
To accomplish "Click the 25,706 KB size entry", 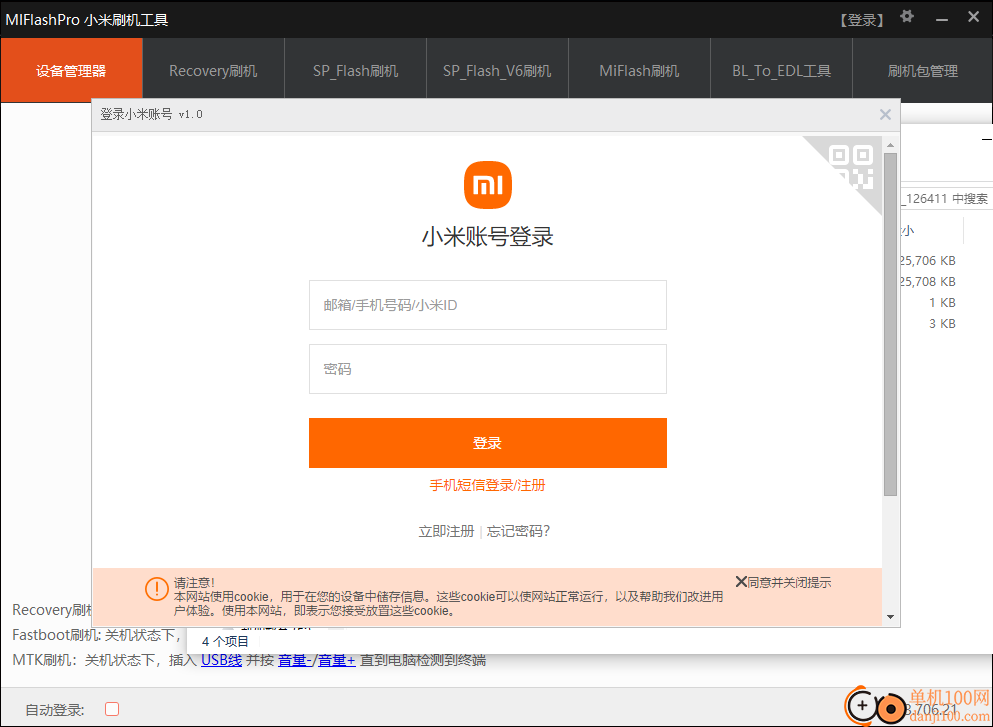I will coord(928,261).
